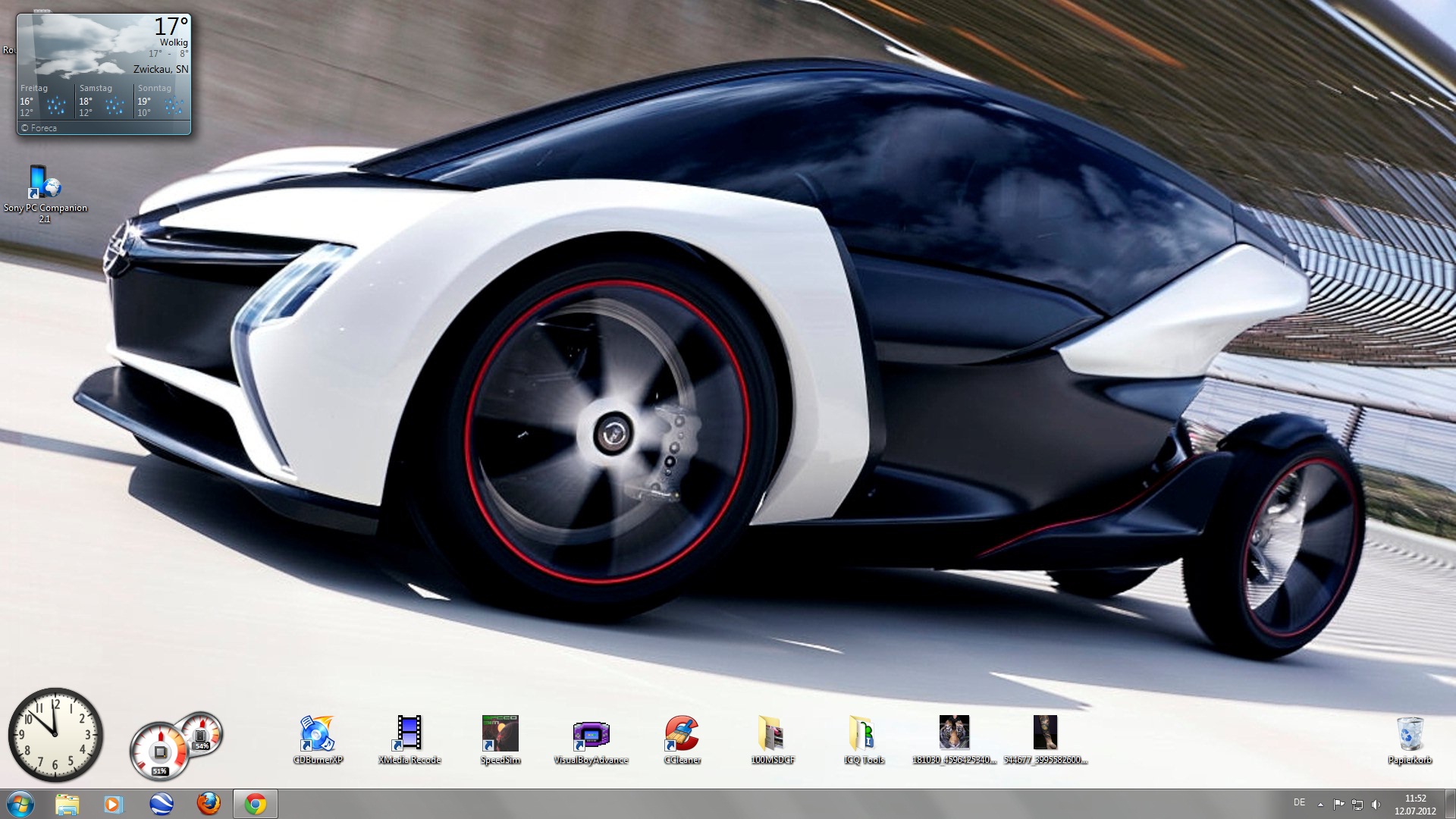Launch Firefox from the taskbar

[x=209, y=804]
